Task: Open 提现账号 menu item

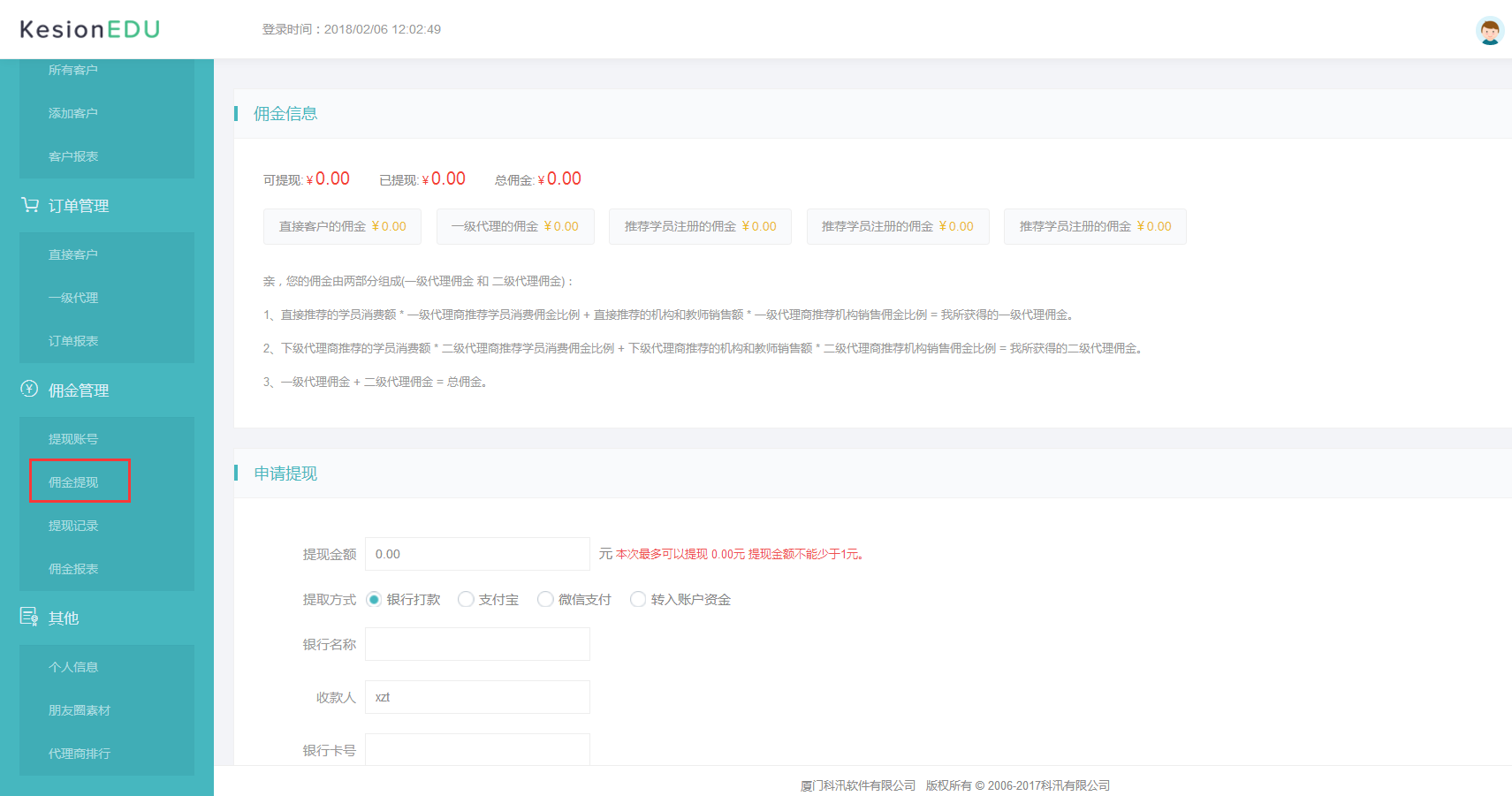Action: 73,439
